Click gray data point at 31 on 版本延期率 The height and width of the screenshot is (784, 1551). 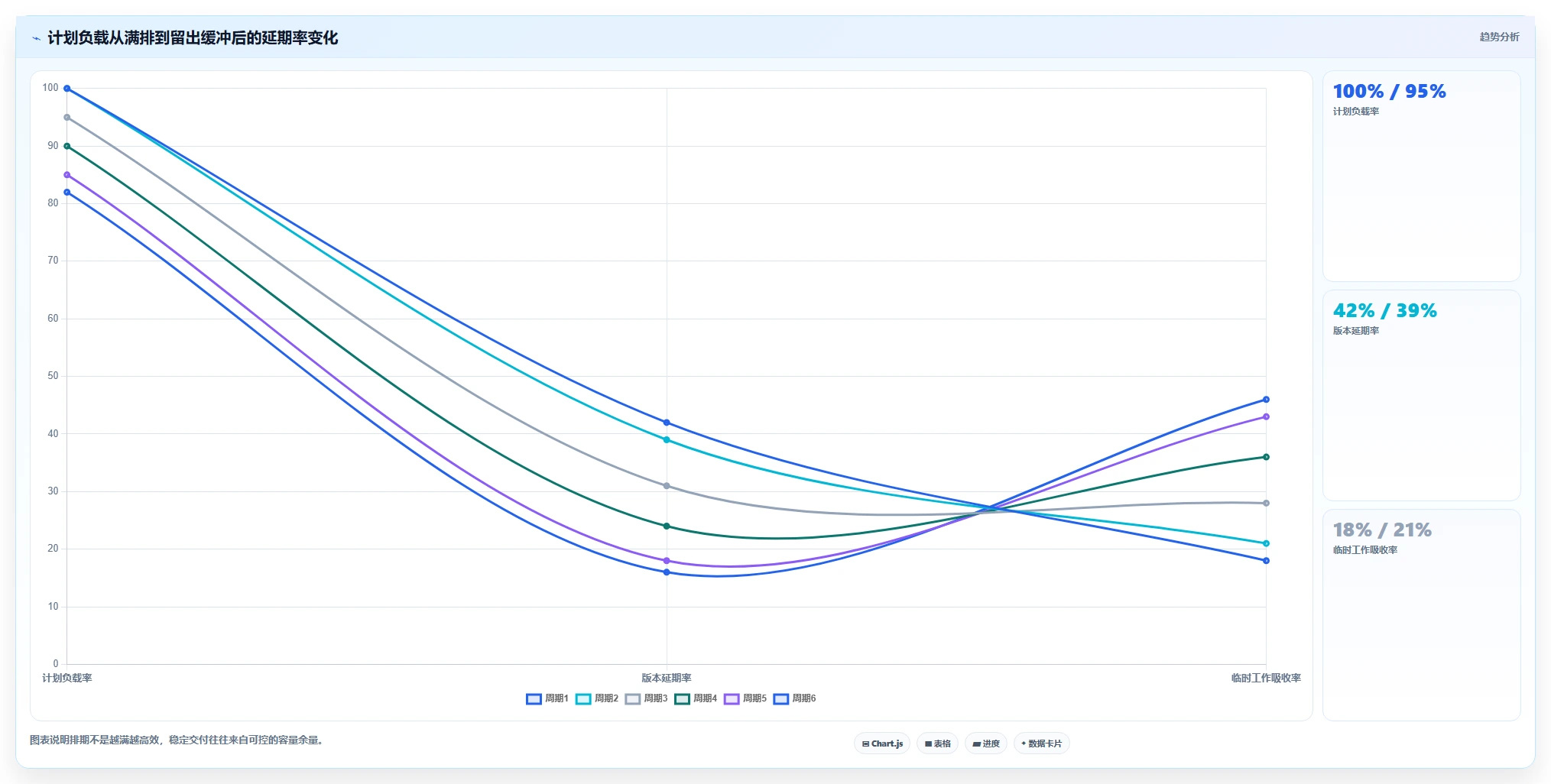click(x=667, y=486)
